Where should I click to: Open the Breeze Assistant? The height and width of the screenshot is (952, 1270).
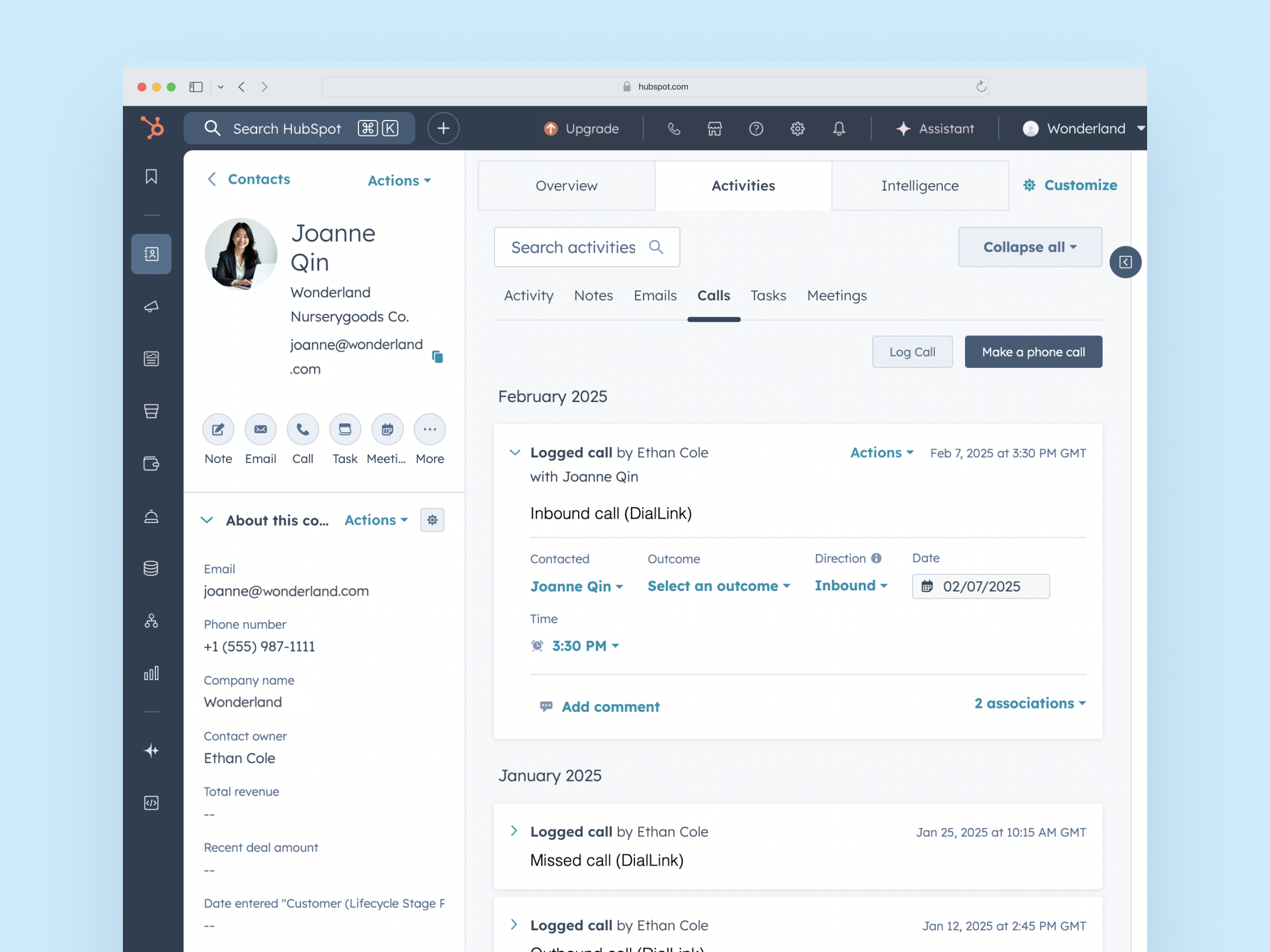point(935,129)
